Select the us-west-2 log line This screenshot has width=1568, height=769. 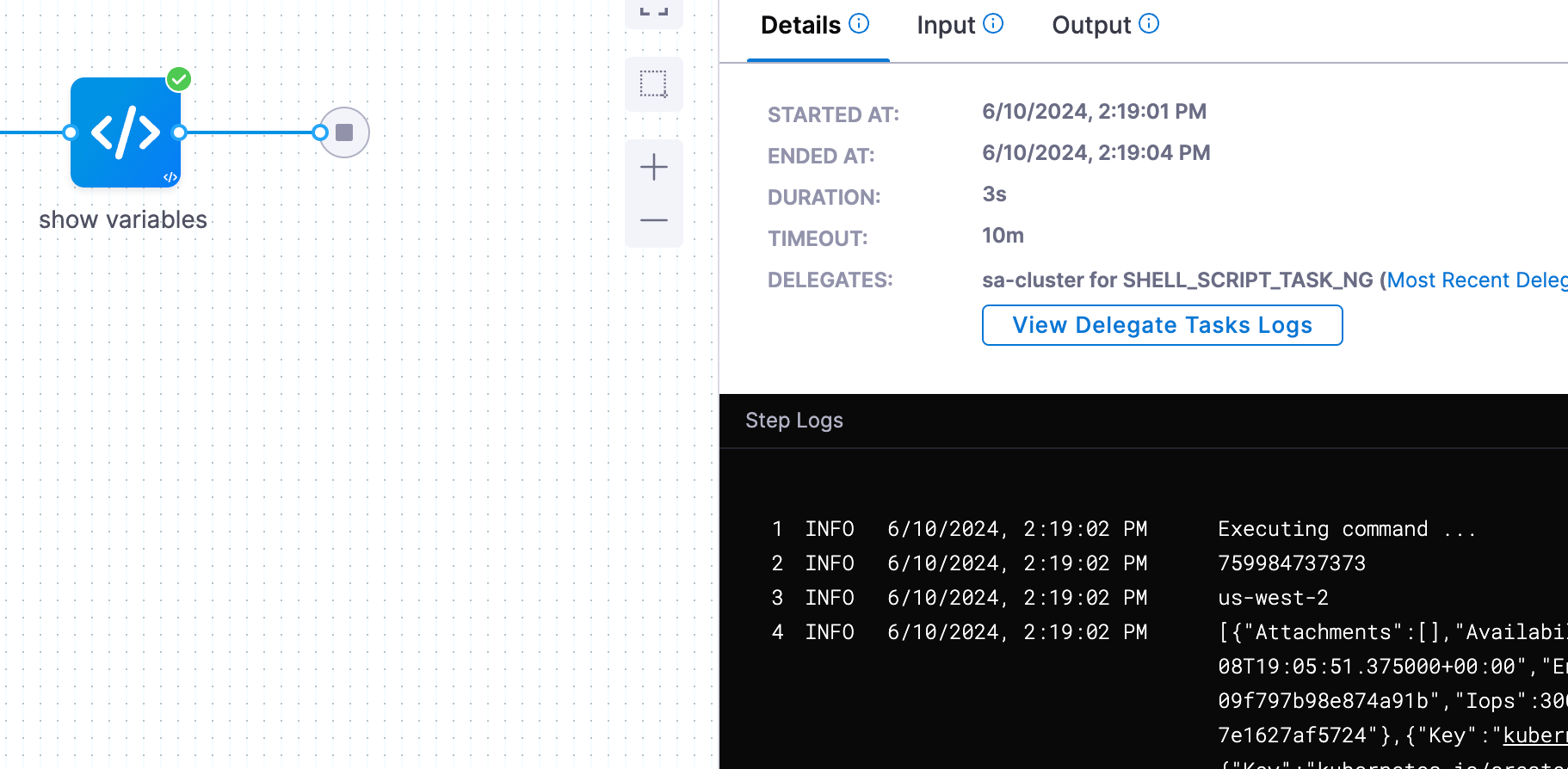(1273, 598)
